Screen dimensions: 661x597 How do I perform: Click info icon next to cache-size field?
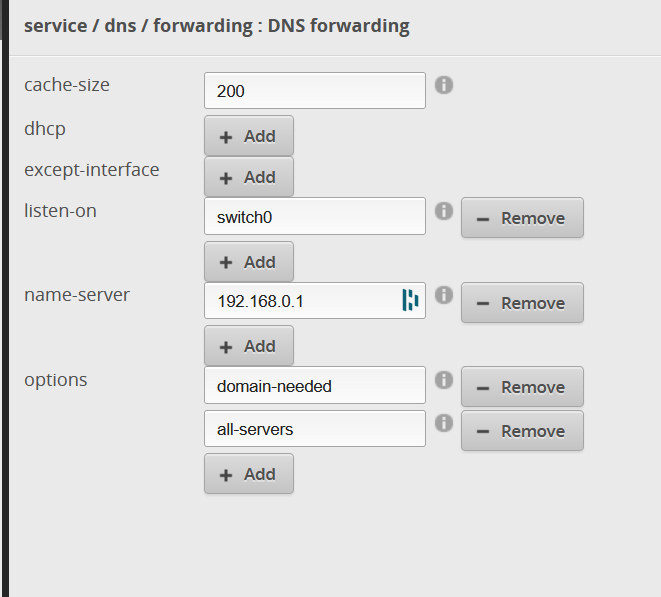coord(444,85)
